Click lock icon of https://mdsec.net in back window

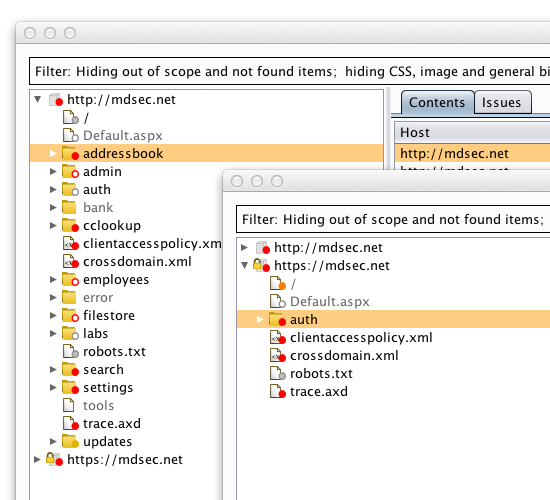coord(54,459)
